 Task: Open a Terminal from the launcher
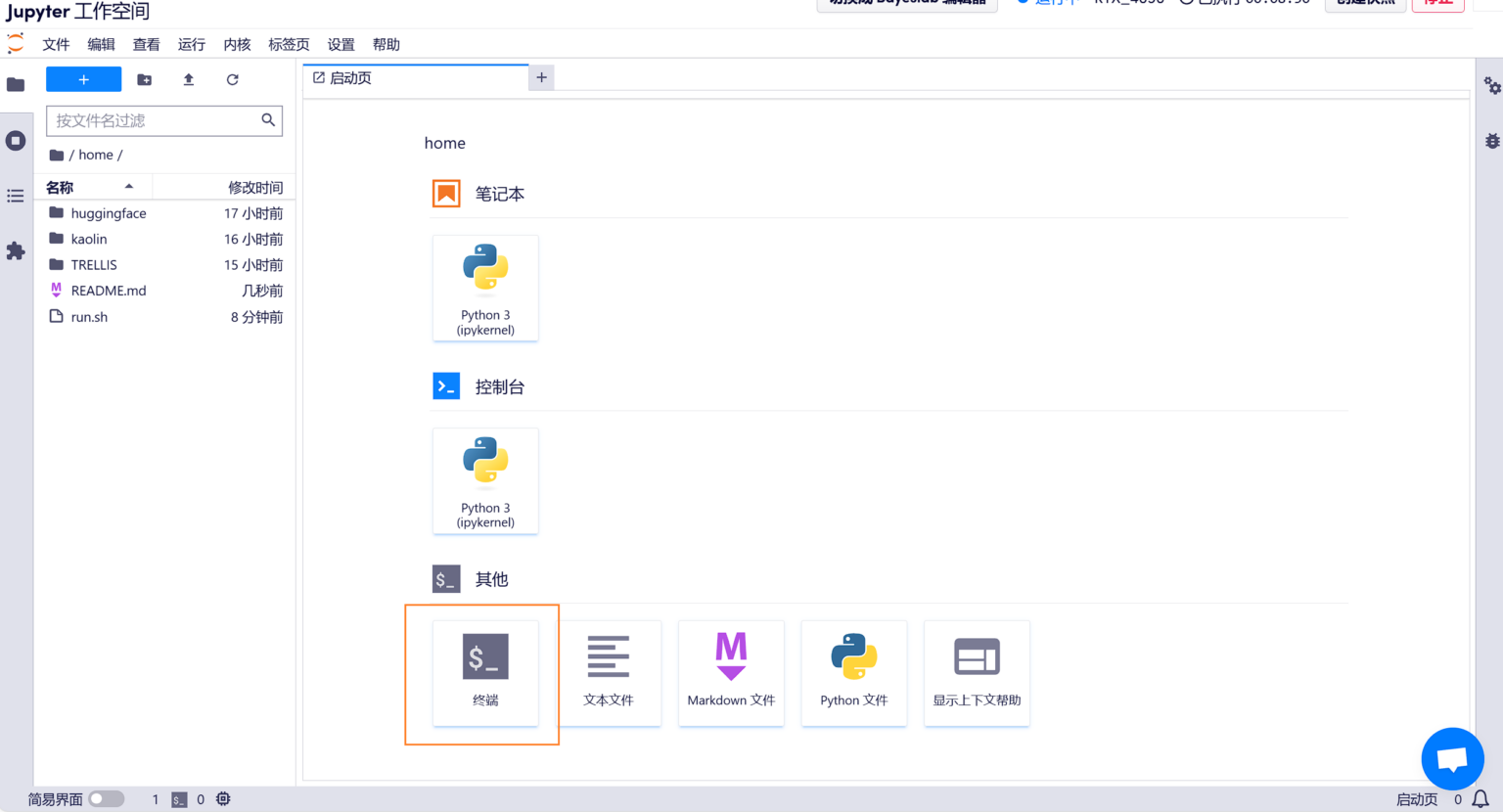(x=485, y=673)
